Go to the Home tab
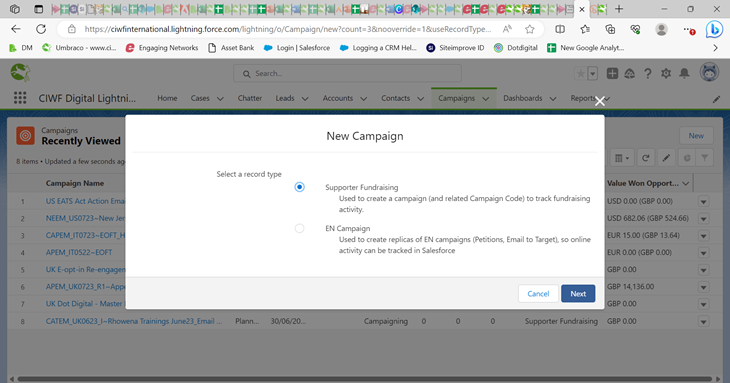The height and width of the screenshot is (383, 730). [x=167, y=98]
